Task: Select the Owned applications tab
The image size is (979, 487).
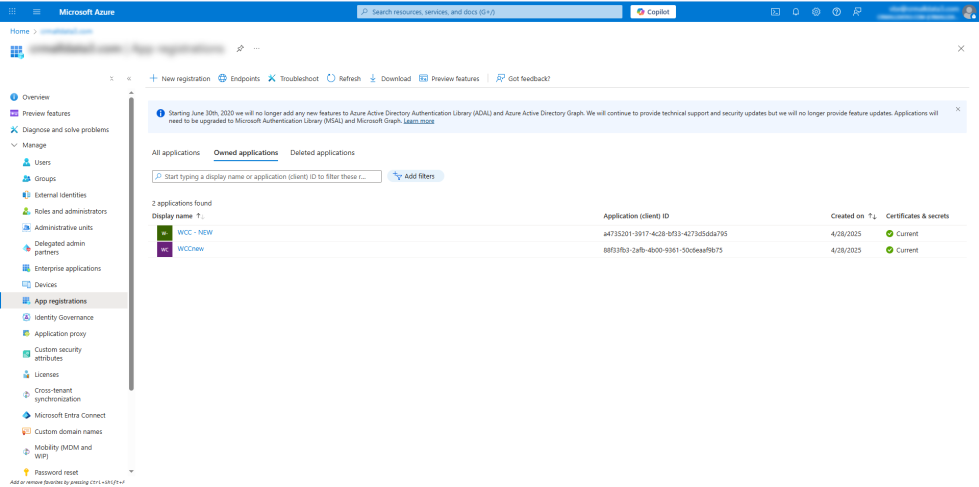Action: 246,152
